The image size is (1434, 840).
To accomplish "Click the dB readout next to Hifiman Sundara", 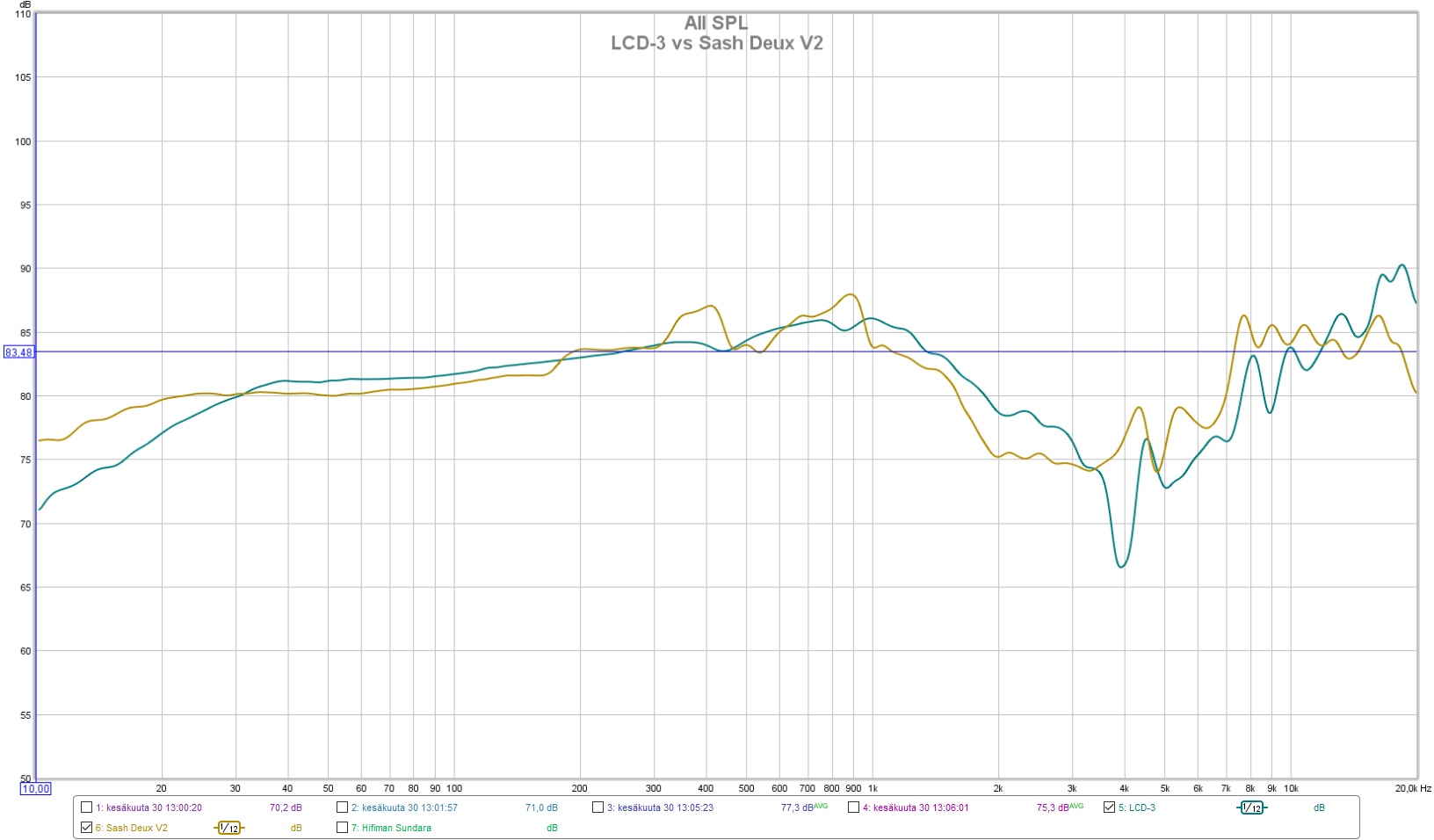I will 552,828.
